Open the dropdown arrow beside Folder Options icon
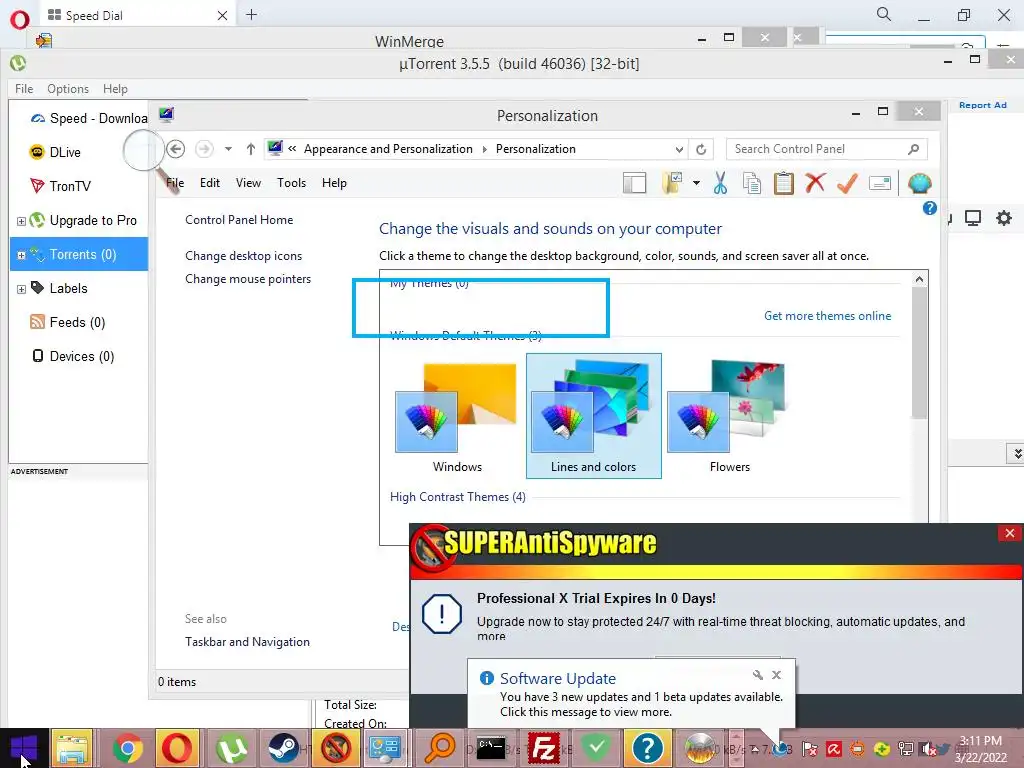The width and height of the screenshot is (1024, 768). tap(696, 184)
